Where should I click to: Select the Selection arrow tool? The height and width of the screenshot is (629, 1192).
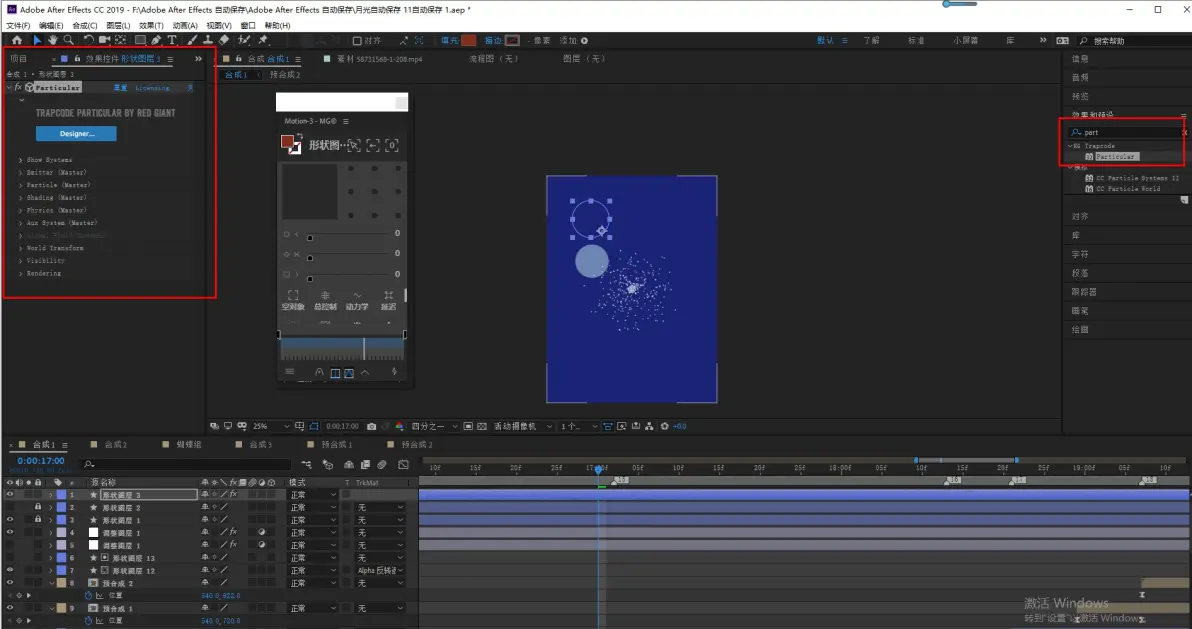(37, 40)
